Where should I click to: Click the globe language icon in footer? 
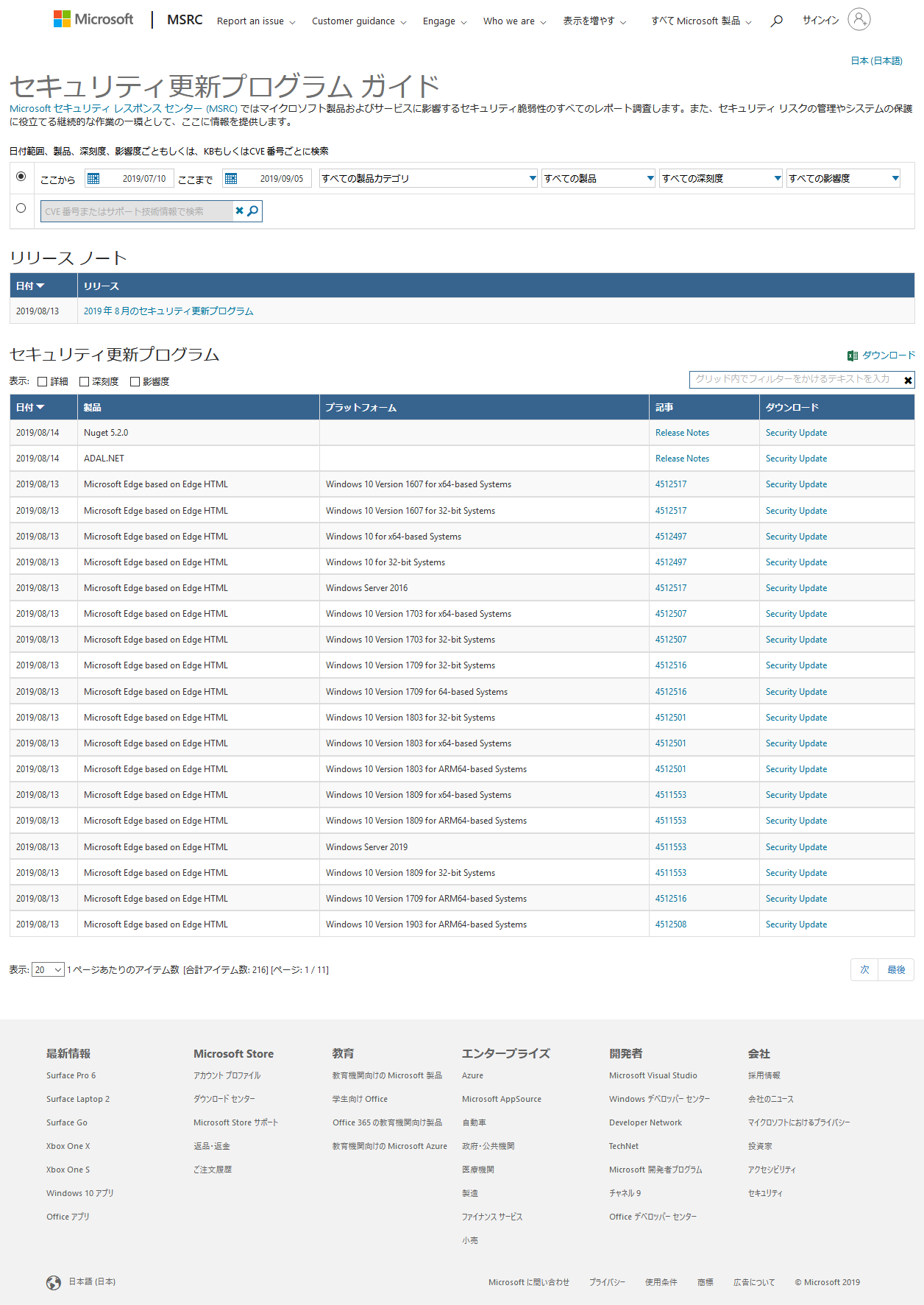54,1283
